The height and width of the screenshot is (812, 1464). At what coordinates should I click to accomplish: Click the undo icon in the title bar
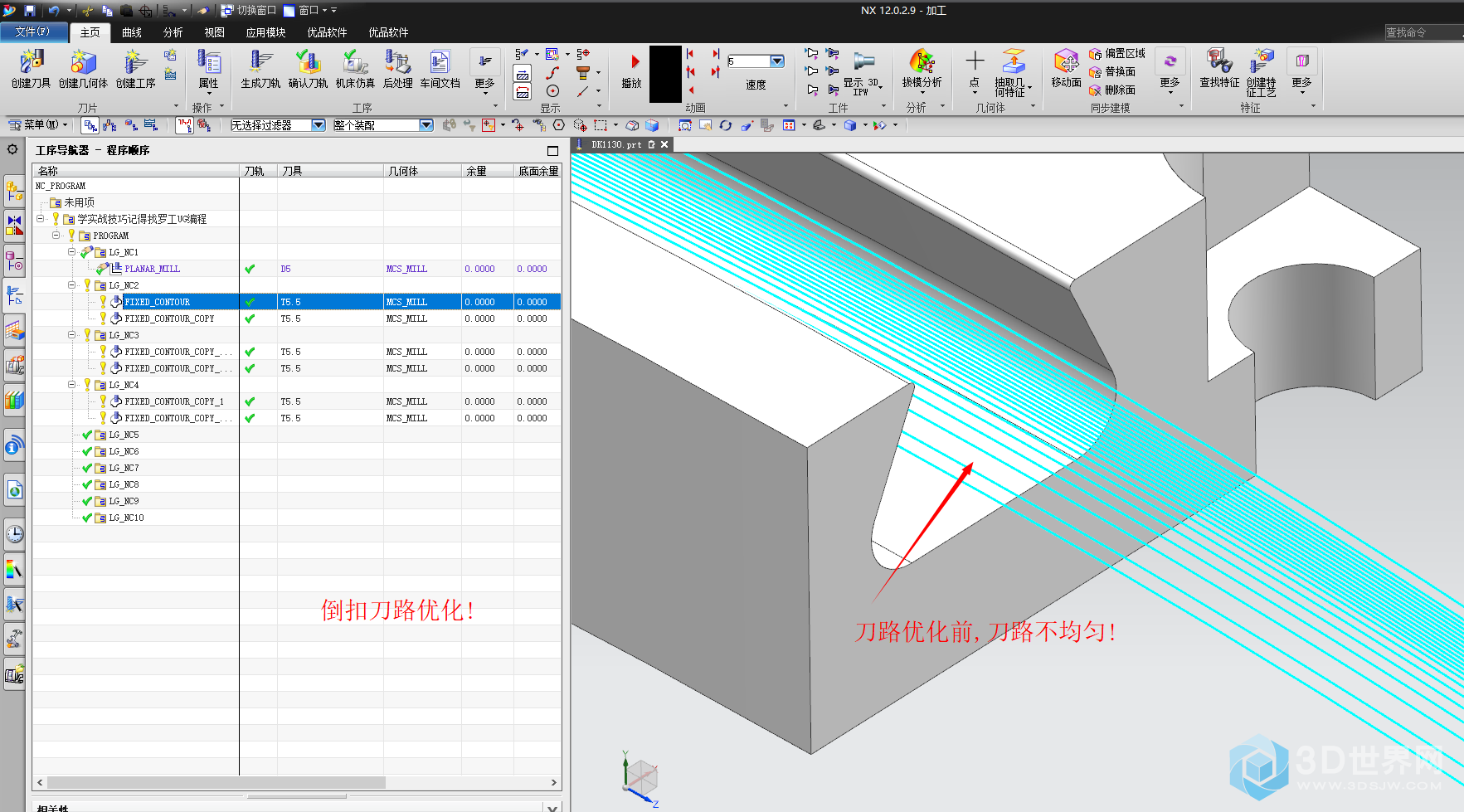click(x=53, y=10)
